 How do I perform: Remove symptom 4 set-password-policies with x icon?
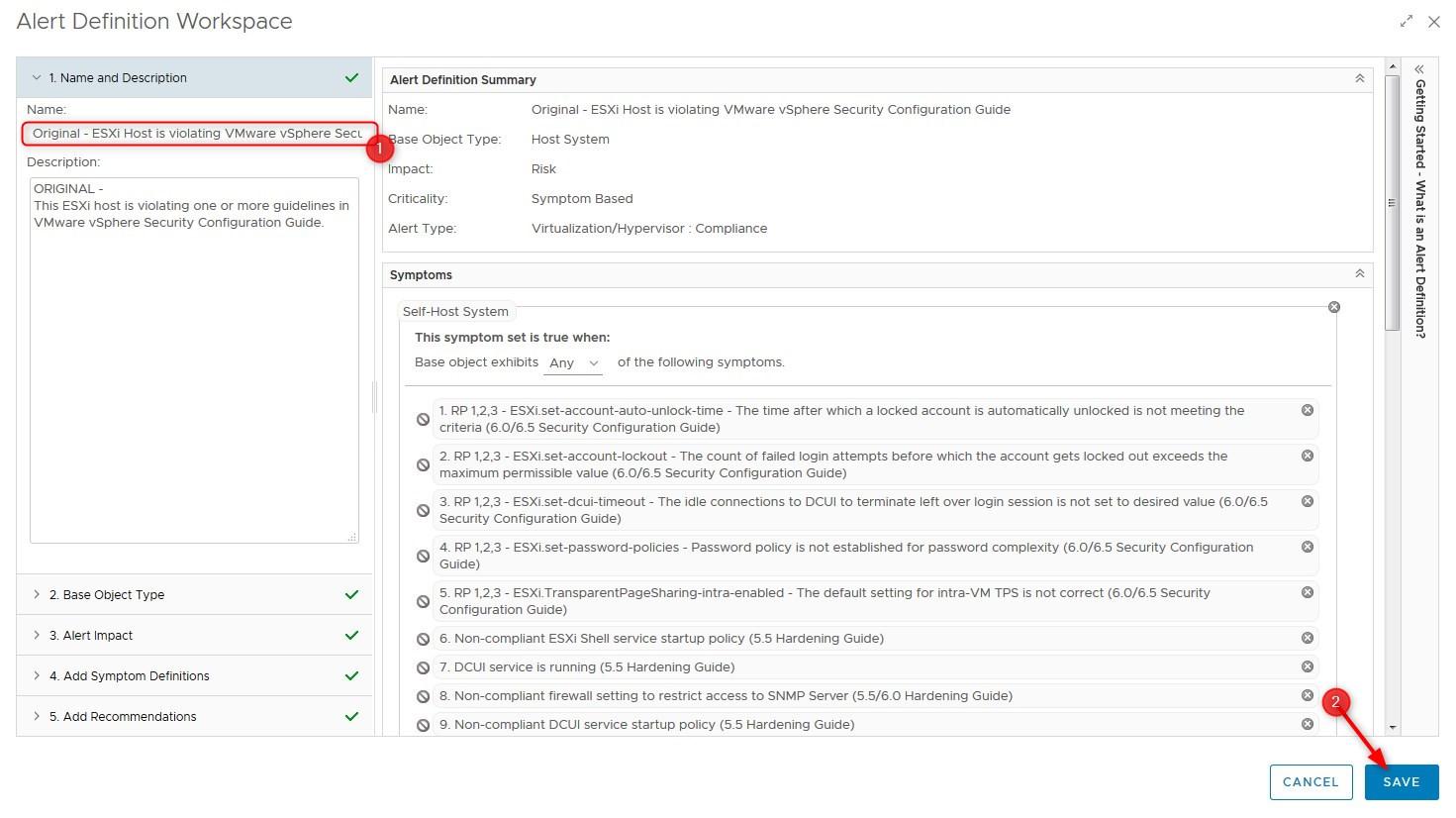[1307, 547]
